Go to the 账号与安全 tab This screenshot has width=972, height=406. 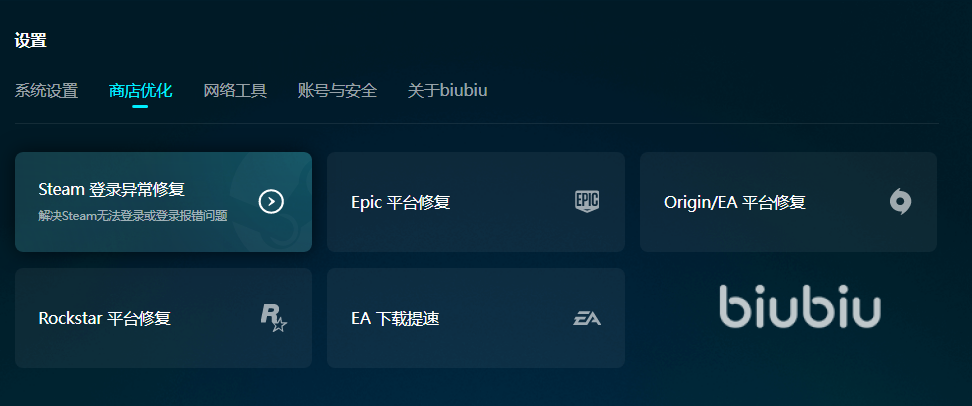pyautogui.click(x=337, y=91)
